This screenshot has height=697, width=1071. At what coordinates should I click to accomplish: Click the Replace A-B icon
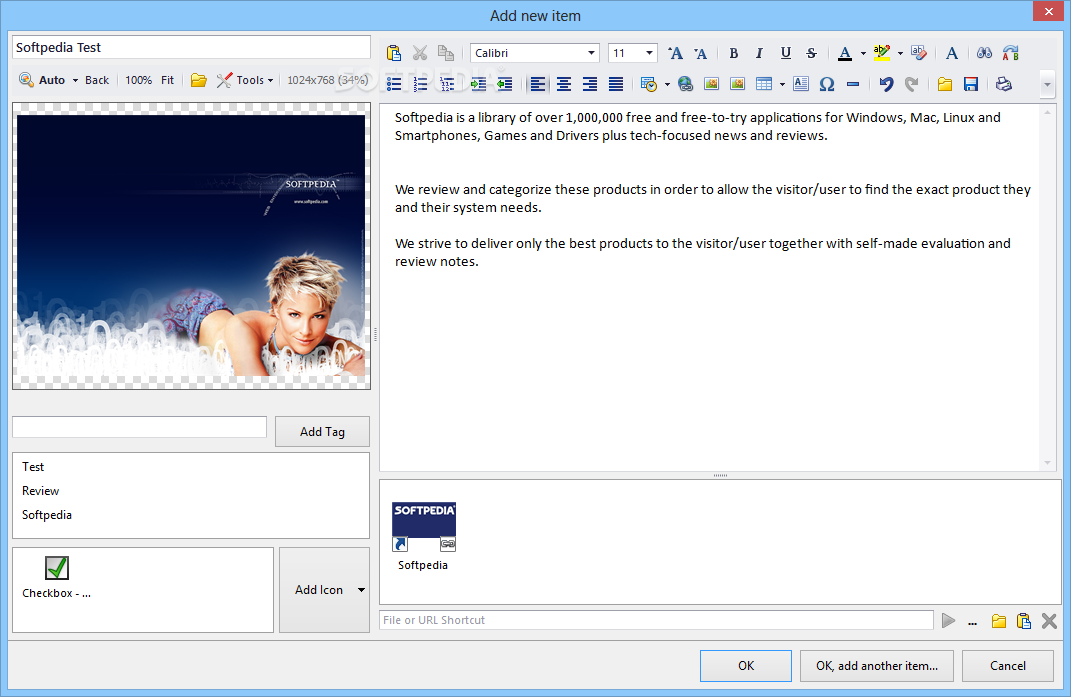pos(1010,53)
